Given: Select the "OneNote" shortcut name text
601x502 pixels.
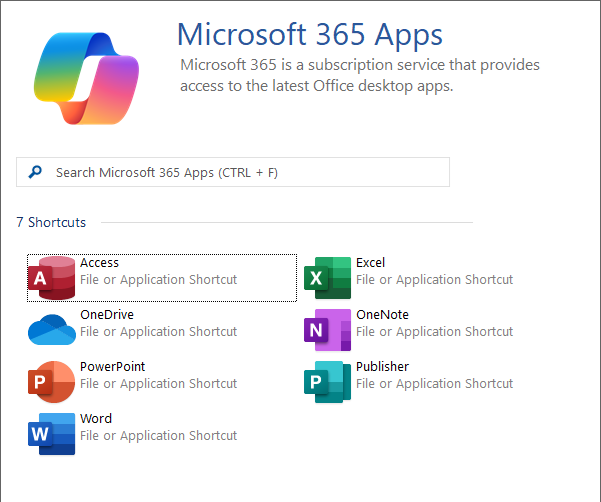Looking at the screenshot, I should coord(382,315).
